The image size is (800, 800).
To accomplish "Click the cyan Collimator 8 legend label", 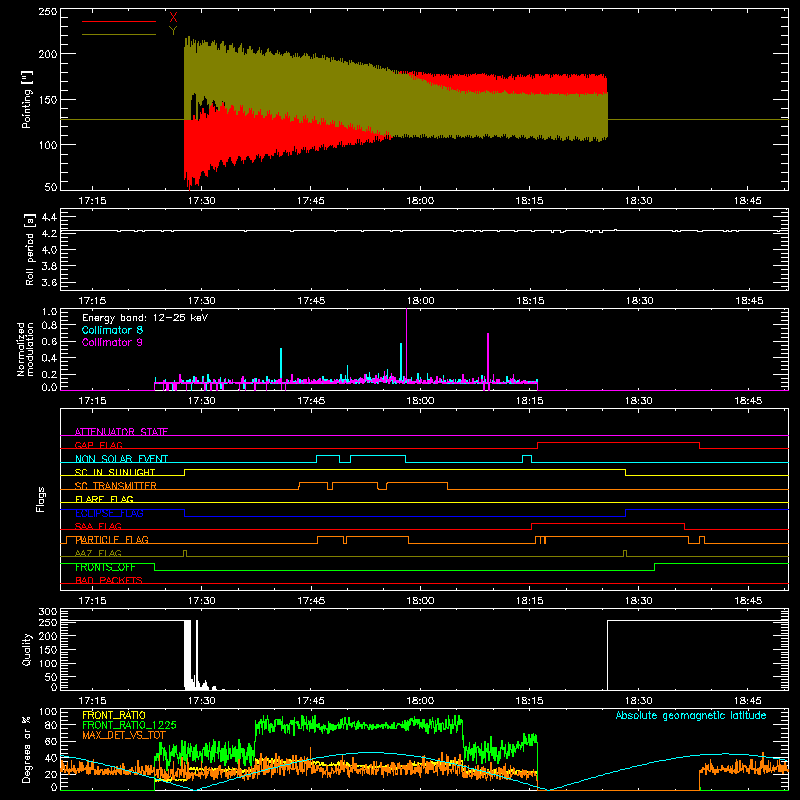I will tap(112, 330).
